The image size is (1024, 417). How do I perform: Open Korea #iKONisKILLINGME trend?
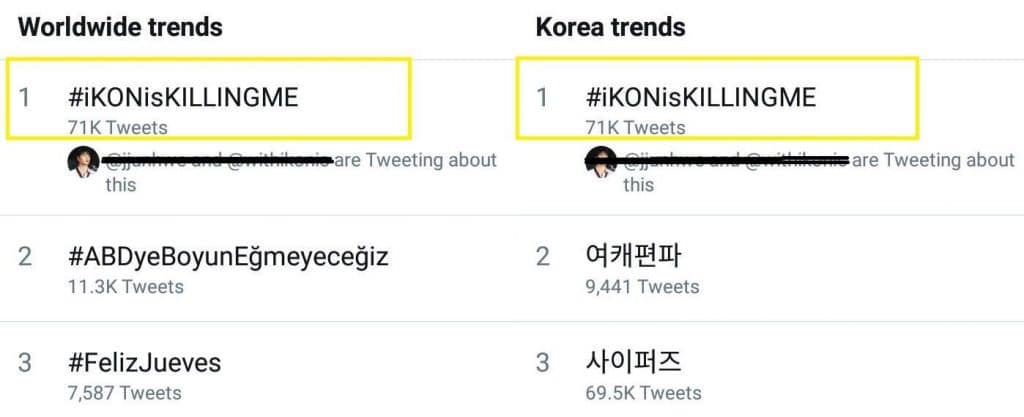tap(701, 98)
